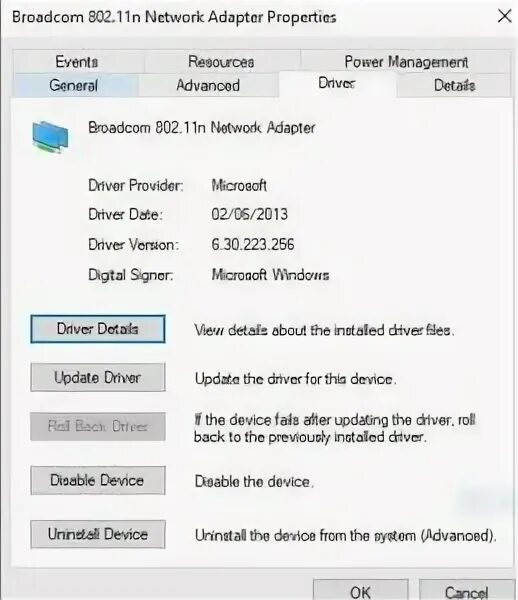Screen dimensions: 518x600
Task: Click the Driver Date value
Action: pyautogui.click(x=249, y=214)
